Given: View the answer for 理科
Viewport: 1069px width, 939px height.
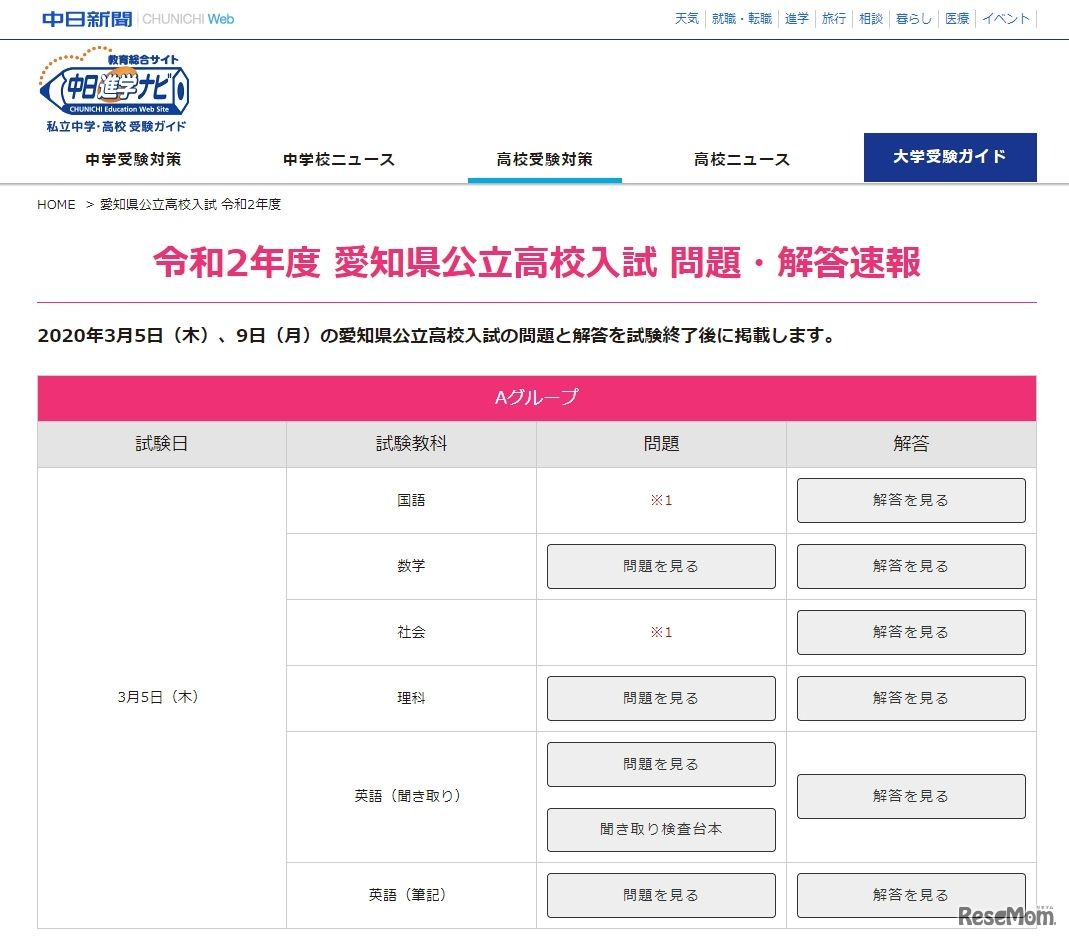Looking at the screenshot, I should pyautogui.click(x=911, y=698).
